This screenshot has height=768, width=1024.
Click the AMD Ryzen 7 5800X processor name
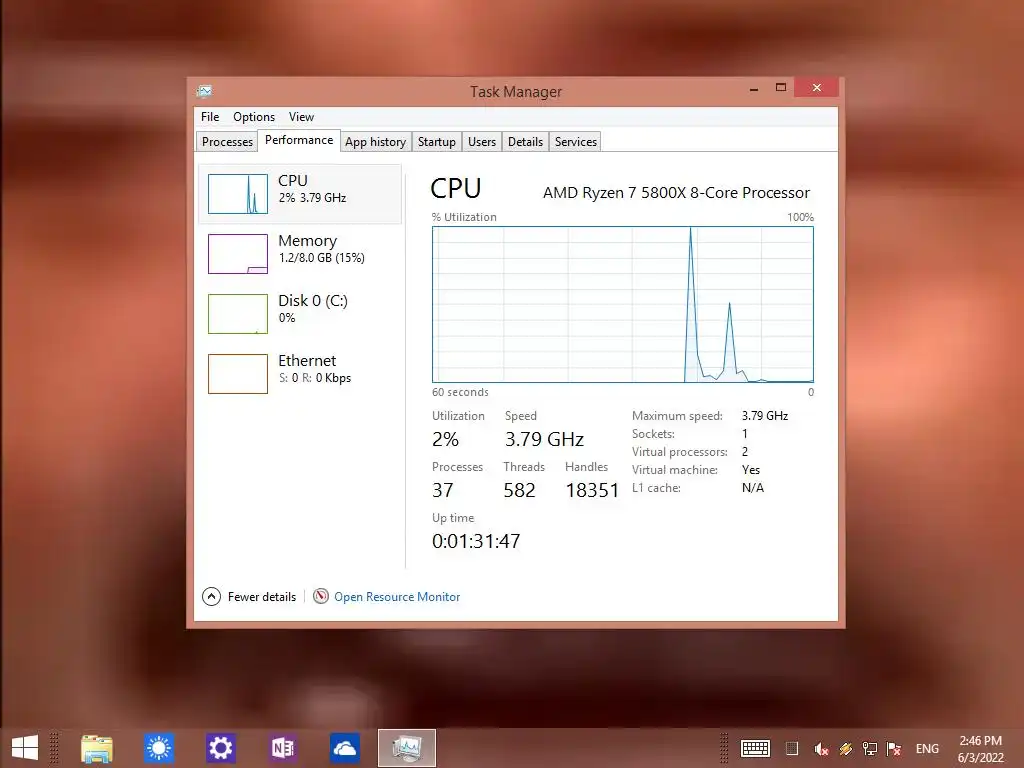pyautogui.click(x=676, y=193)
